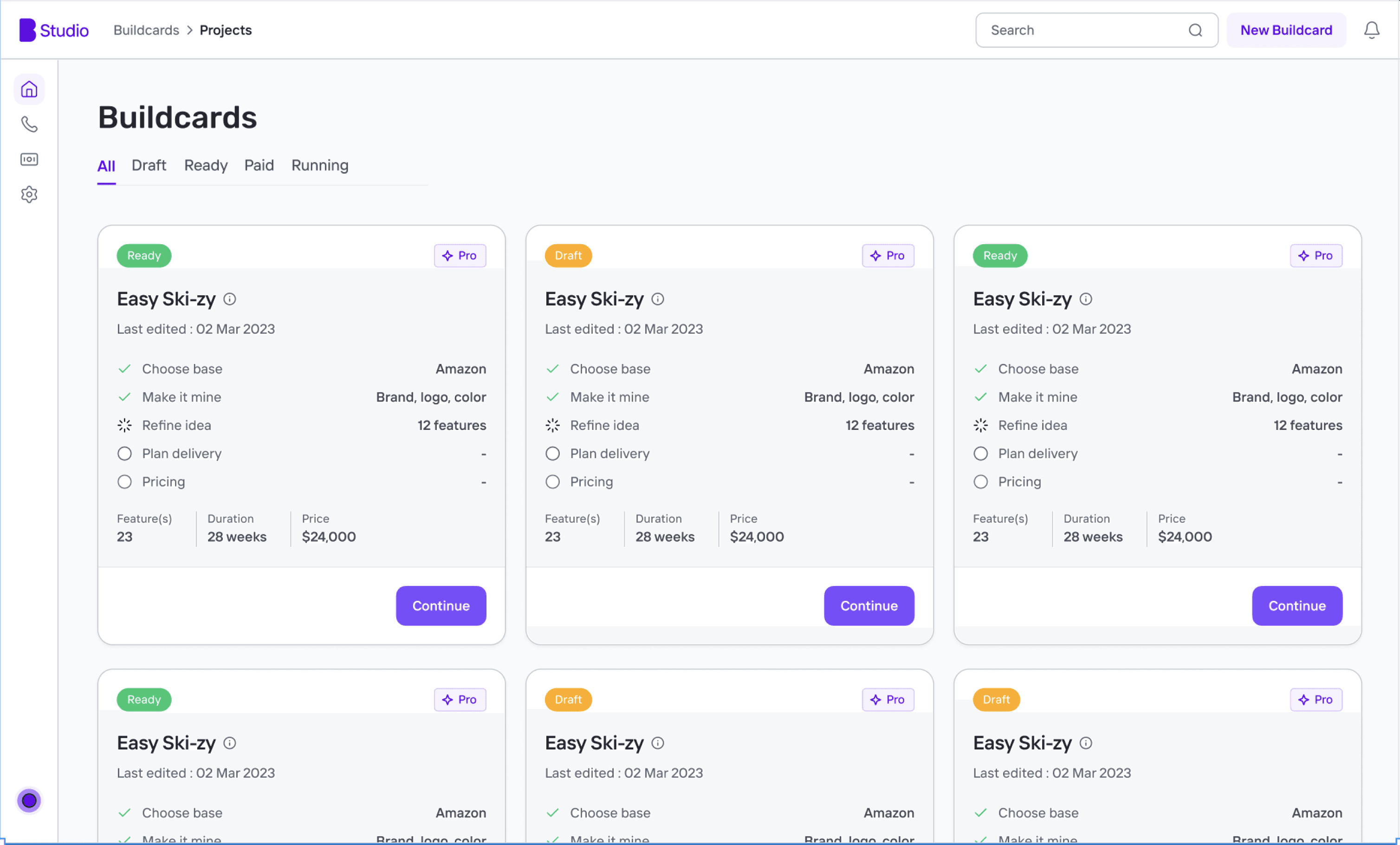Viewport: 1400px width, 845px height.
Task: Select the Pricing circle in top-left card
Action: coord(124,482)
